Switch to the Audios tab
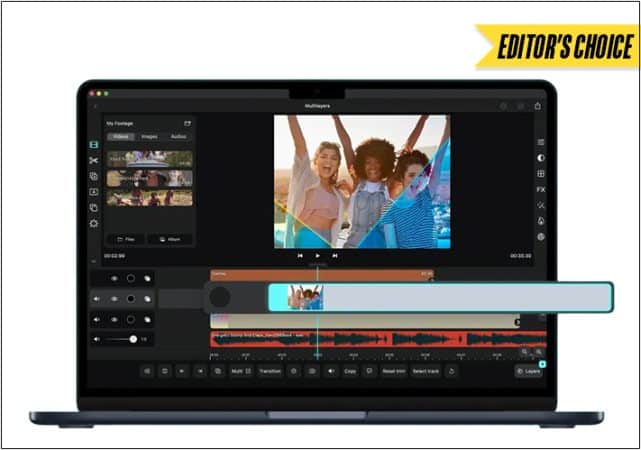This screenshot has height=450, width=641. point(178,137)
